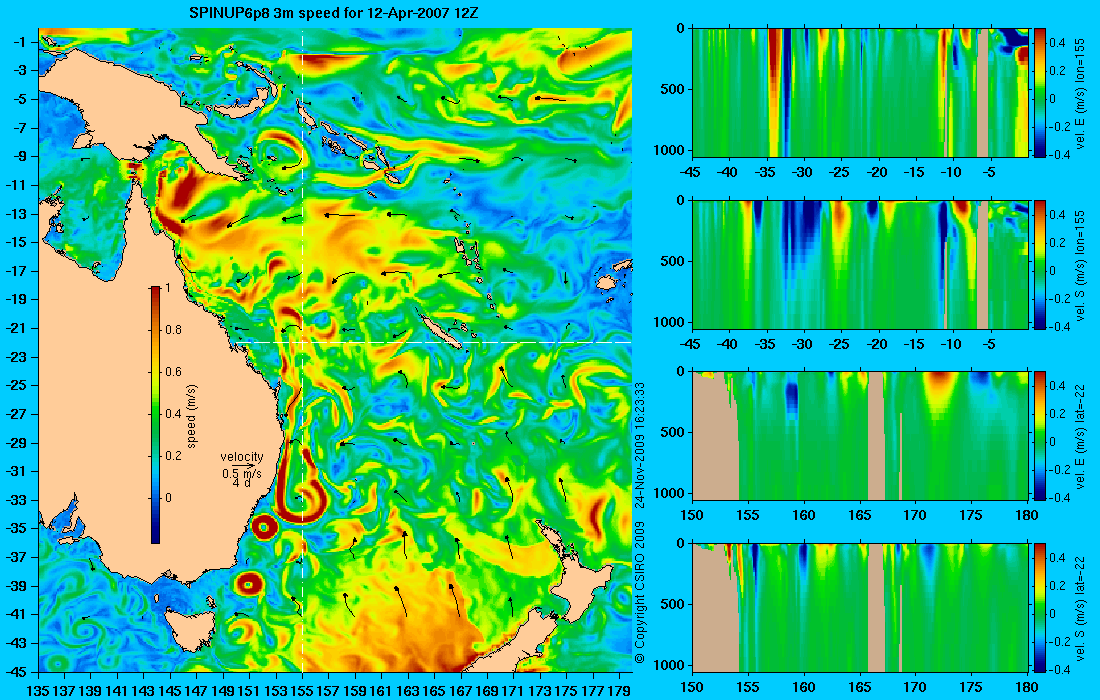The image size is (1100, 700).
Task: Click the '147' tick on the main map longitude axis
Action: [x=196, y=691]
